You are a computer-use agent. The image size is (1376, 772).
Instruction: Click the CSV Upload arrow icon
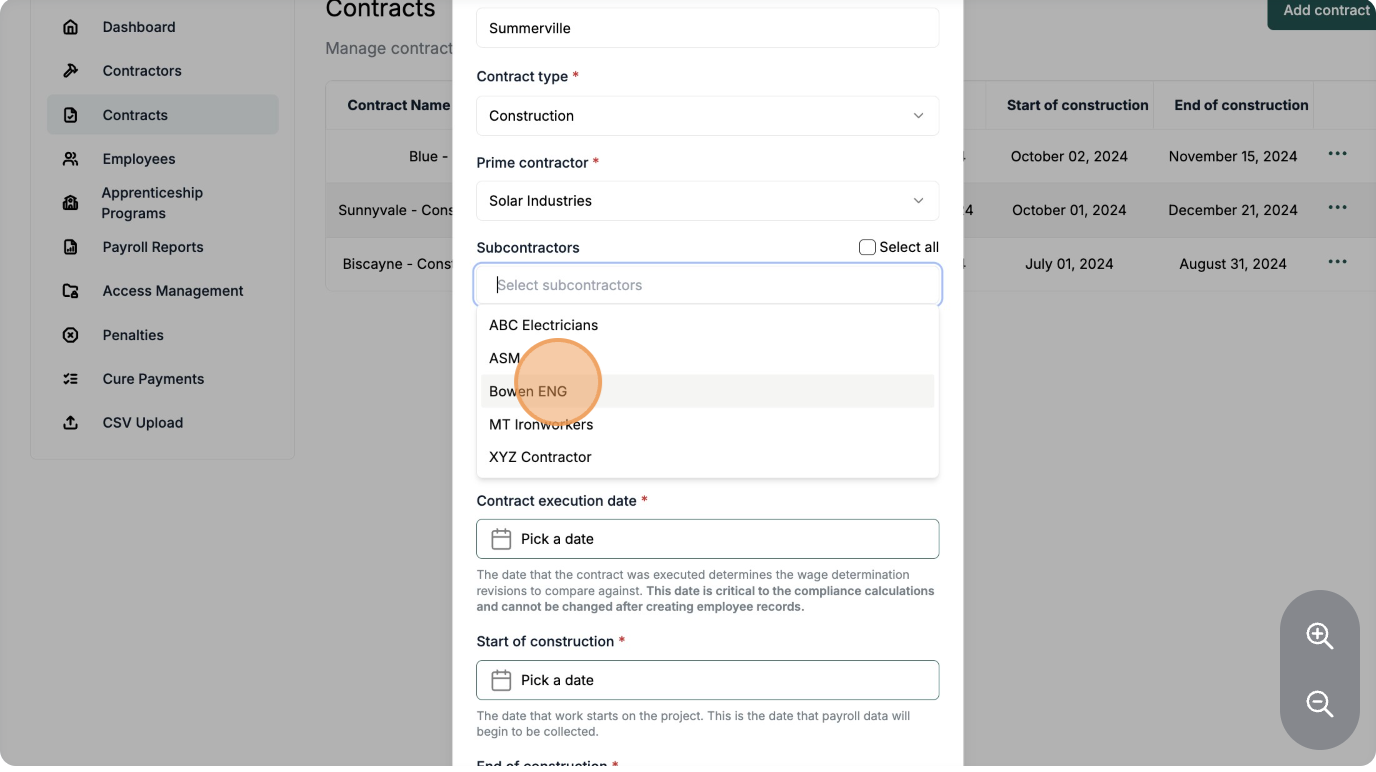[70, 423]
